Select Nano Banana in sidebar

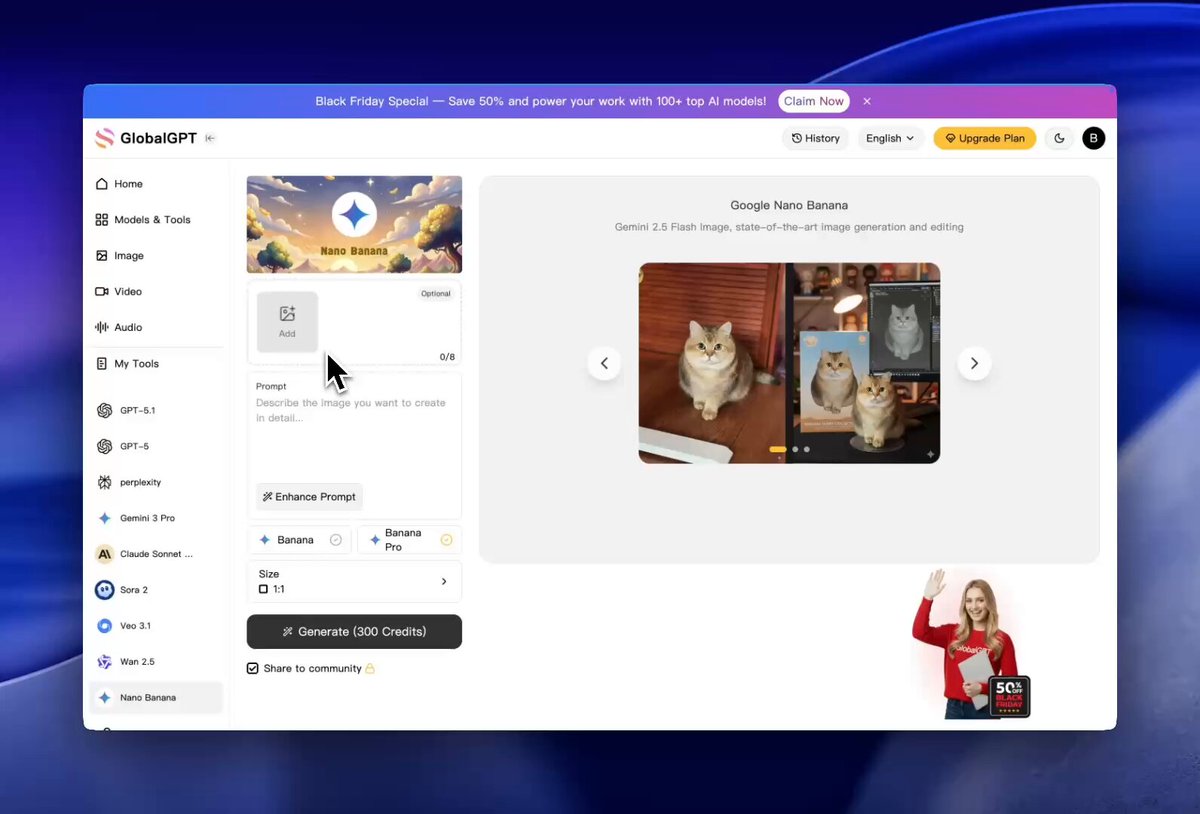point(156,698)
